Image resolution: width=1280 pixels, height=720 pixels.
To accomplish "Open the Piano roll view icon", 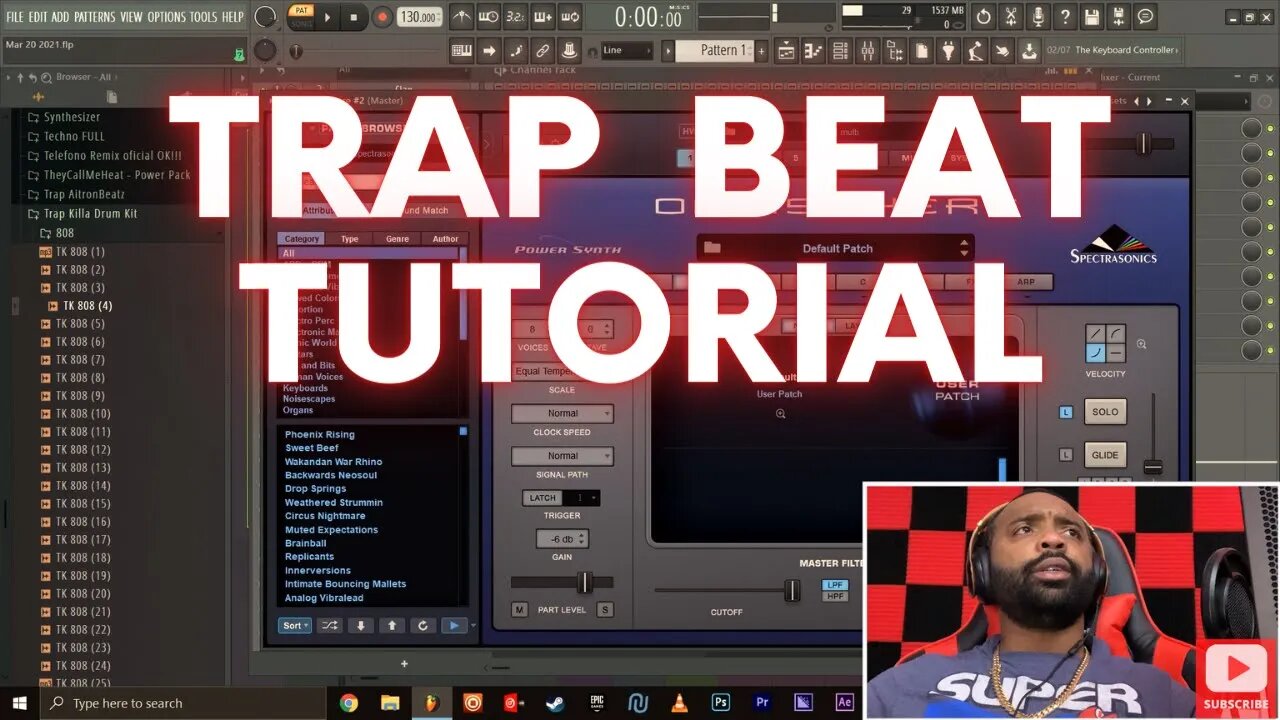I will tap(813, 50).
